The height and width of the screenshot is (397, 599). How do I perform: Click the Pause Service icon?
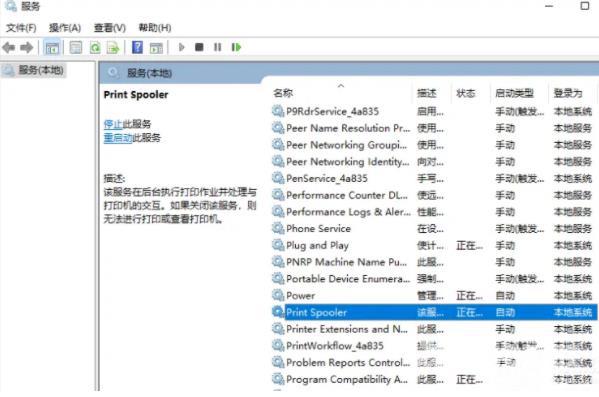tap(217, 47)
